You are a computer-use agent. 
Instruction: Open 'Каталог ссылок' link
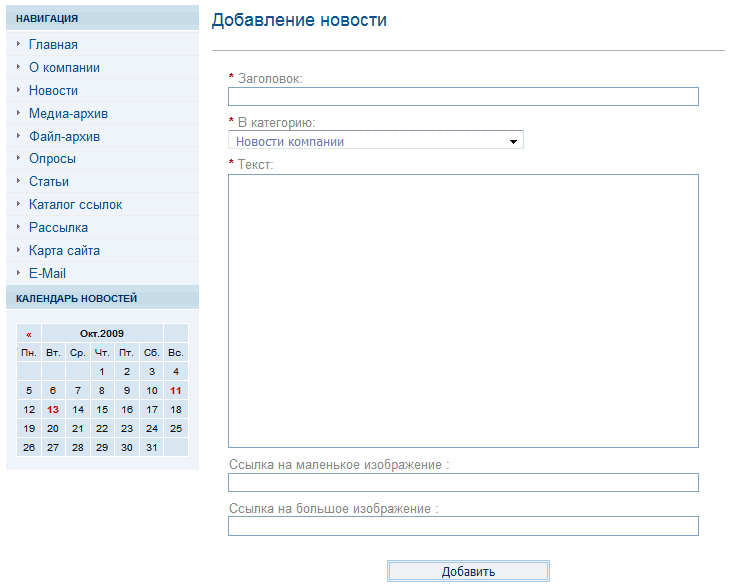(x=75, y=204)
